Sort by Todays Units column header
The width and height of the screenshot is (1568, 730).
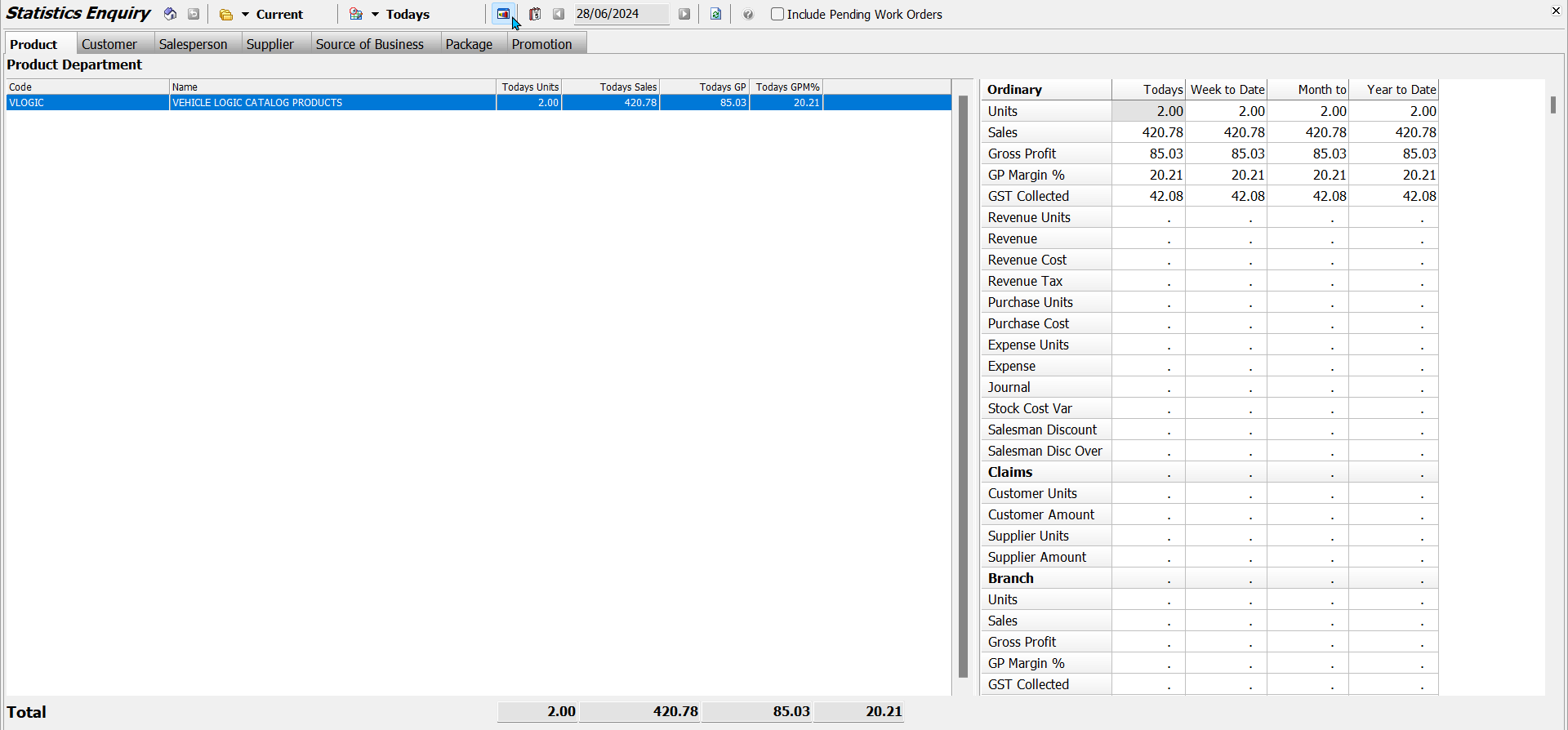[529, 87]
